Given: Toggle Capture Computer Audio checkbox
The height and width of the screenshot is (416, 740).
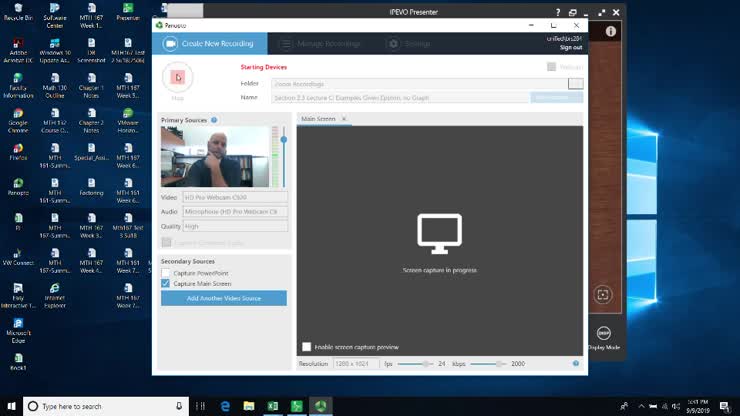Looking at the screenshot, I should [166, 242].
